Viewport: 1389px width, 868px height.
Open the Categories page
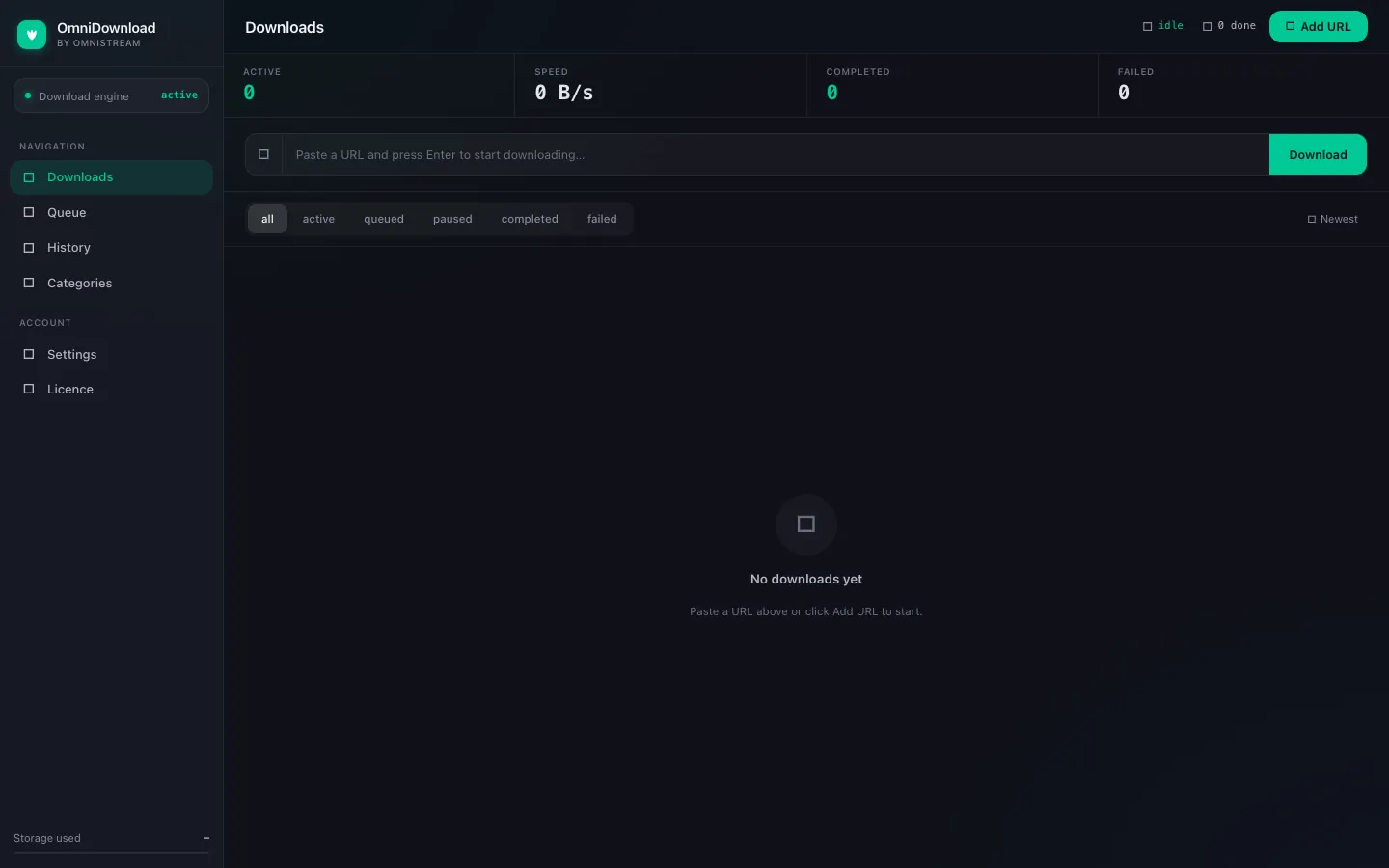(x=111, y=283)
